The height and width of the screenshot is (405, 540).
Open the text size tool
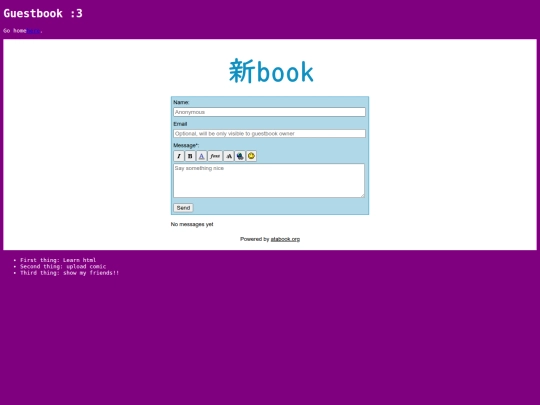point(229,156)
